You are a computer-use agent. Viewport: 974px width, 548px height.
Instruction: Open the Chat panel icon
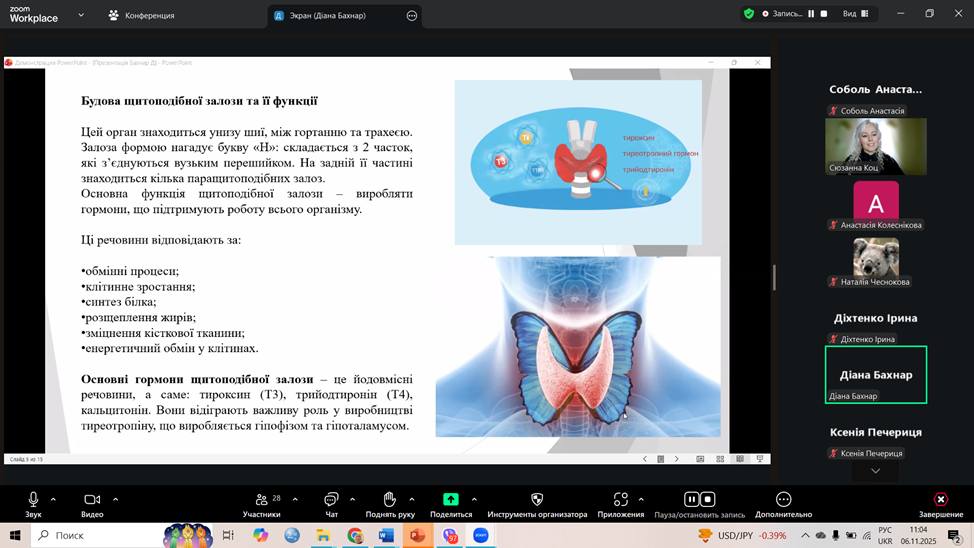pos(331,500)
